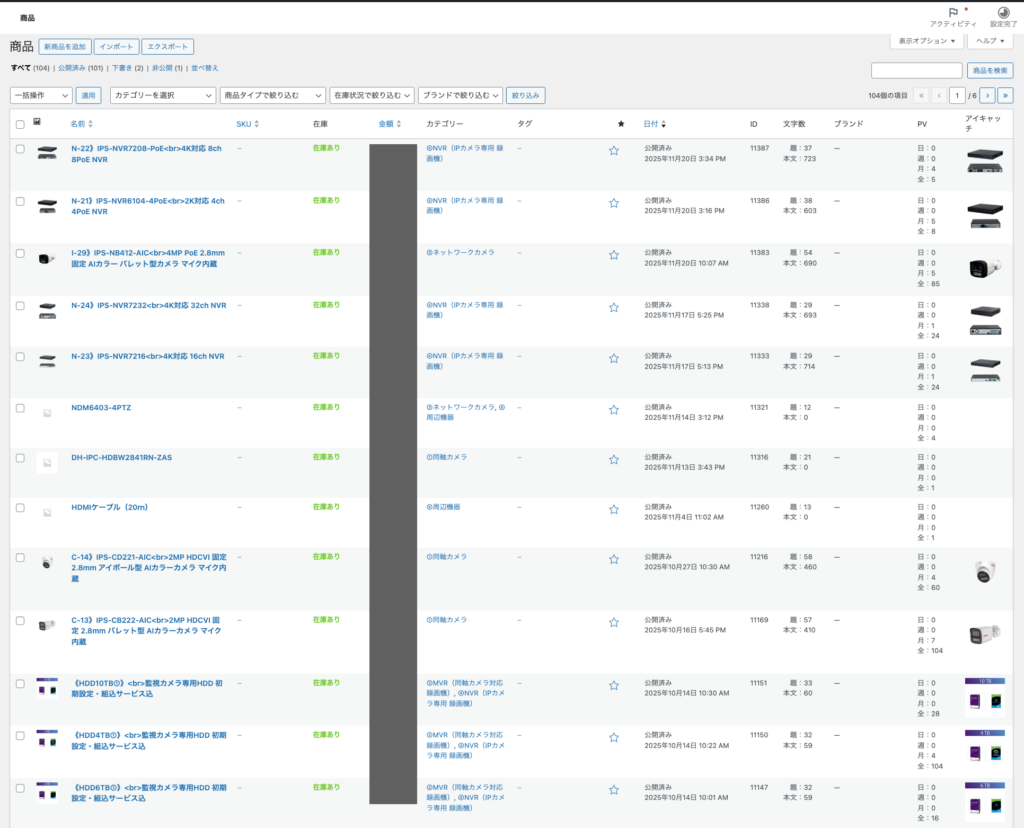This screenshot has height=828, width=1024.
Task: Star the N-22 IPS-NVR7208 product as featured
Action: [x=614, y=151]
